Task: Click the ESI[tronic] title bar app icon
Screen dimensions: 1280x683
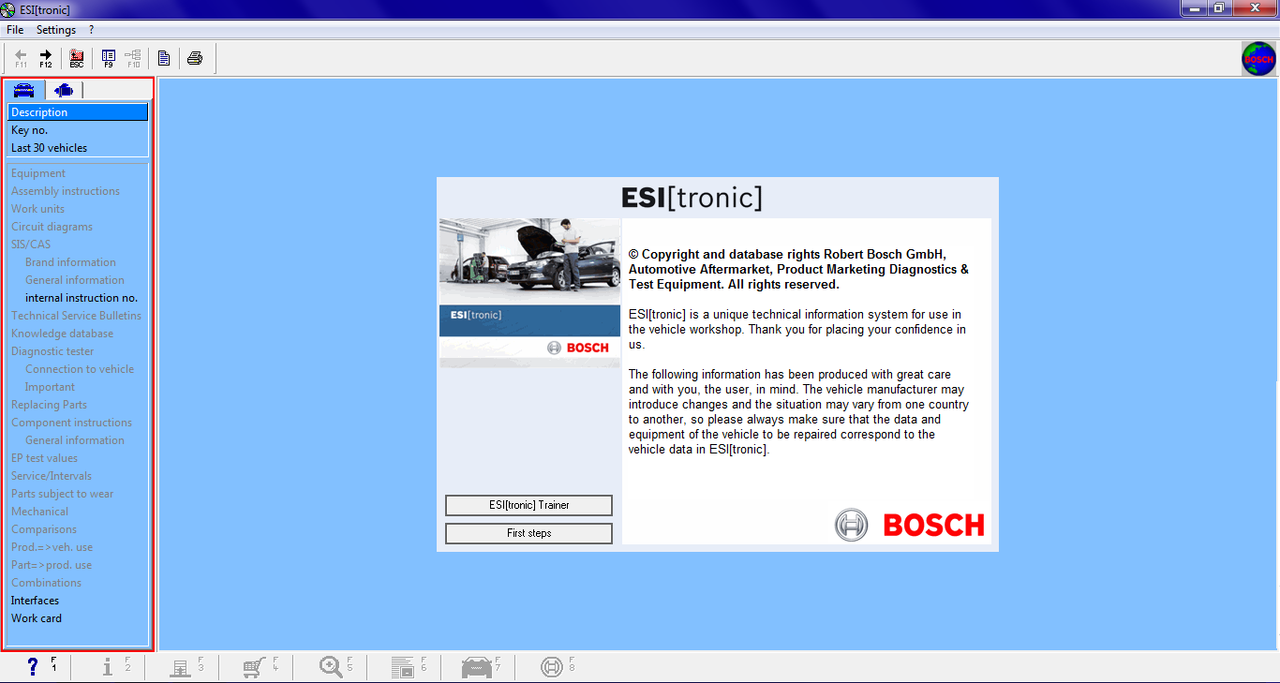Action: [9, 9]
